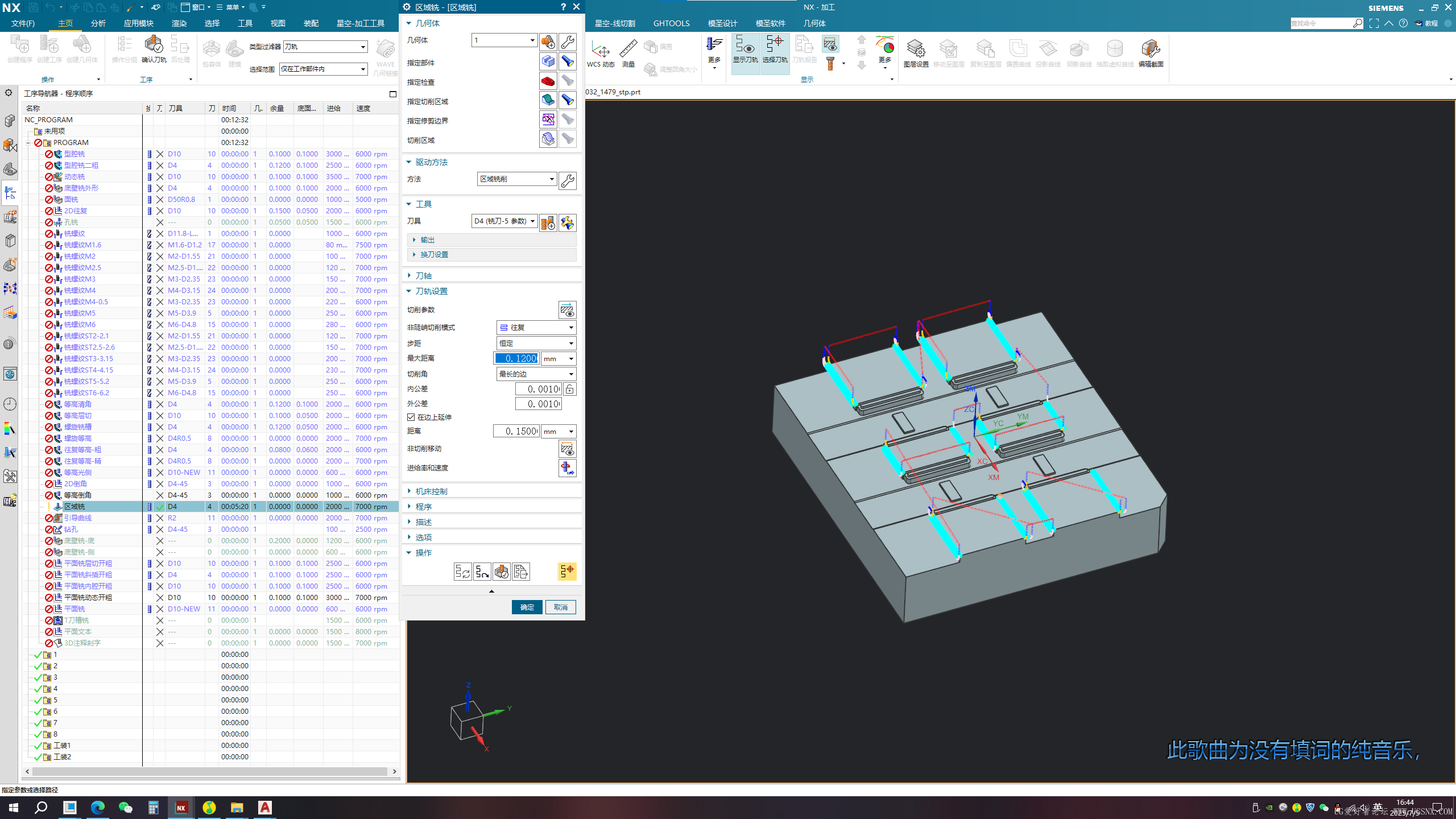1456x819 pixels.
Task: Click the Verify tool path icon
Action: coord(501,572)
